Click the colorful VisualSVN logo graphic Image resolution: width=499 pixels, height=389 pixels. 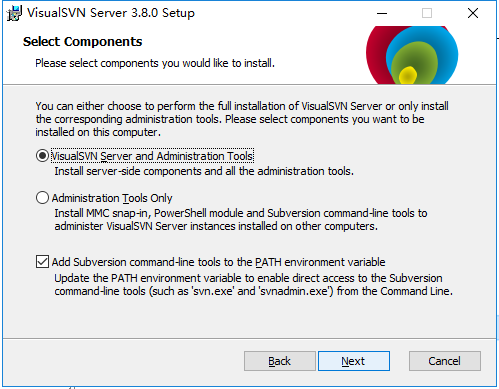[412, 55]
